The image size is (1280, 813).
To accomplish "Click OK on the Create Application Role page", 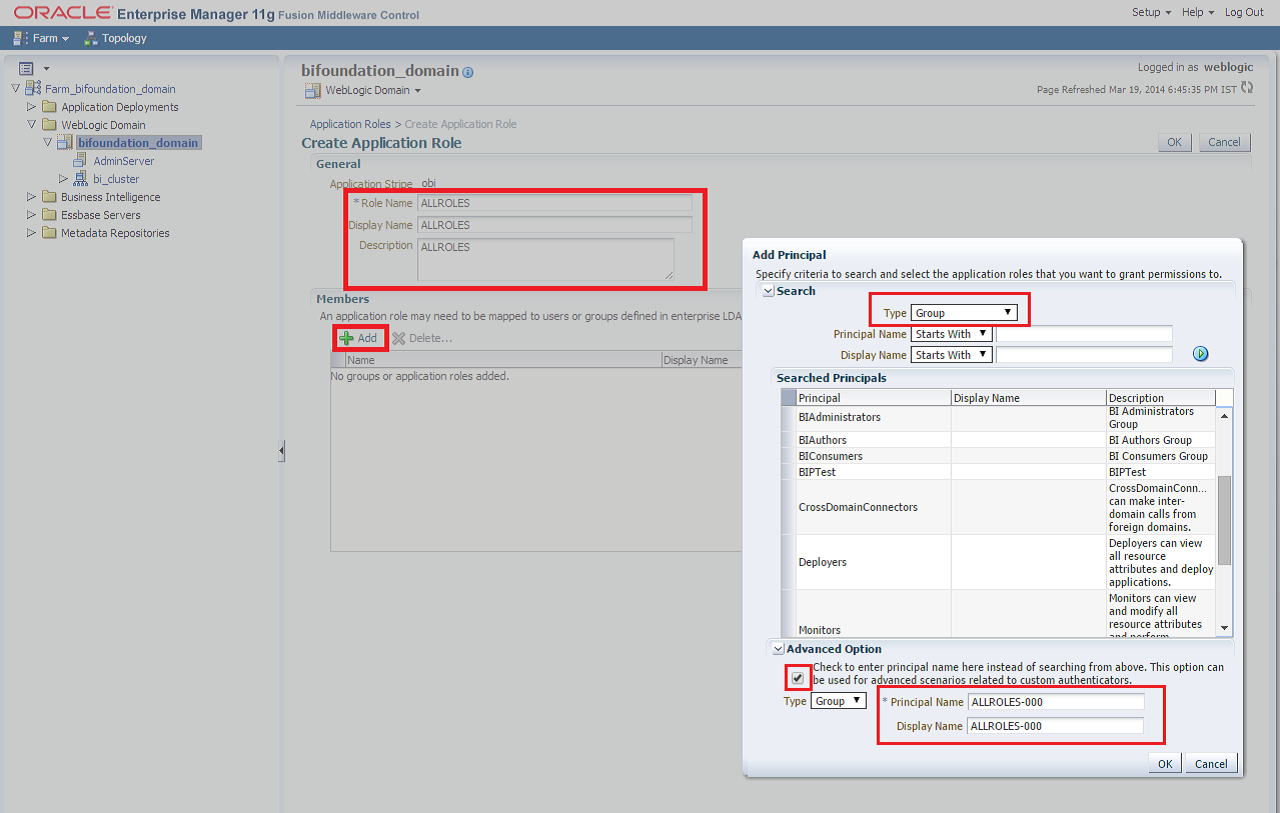I will point(1174,142).
